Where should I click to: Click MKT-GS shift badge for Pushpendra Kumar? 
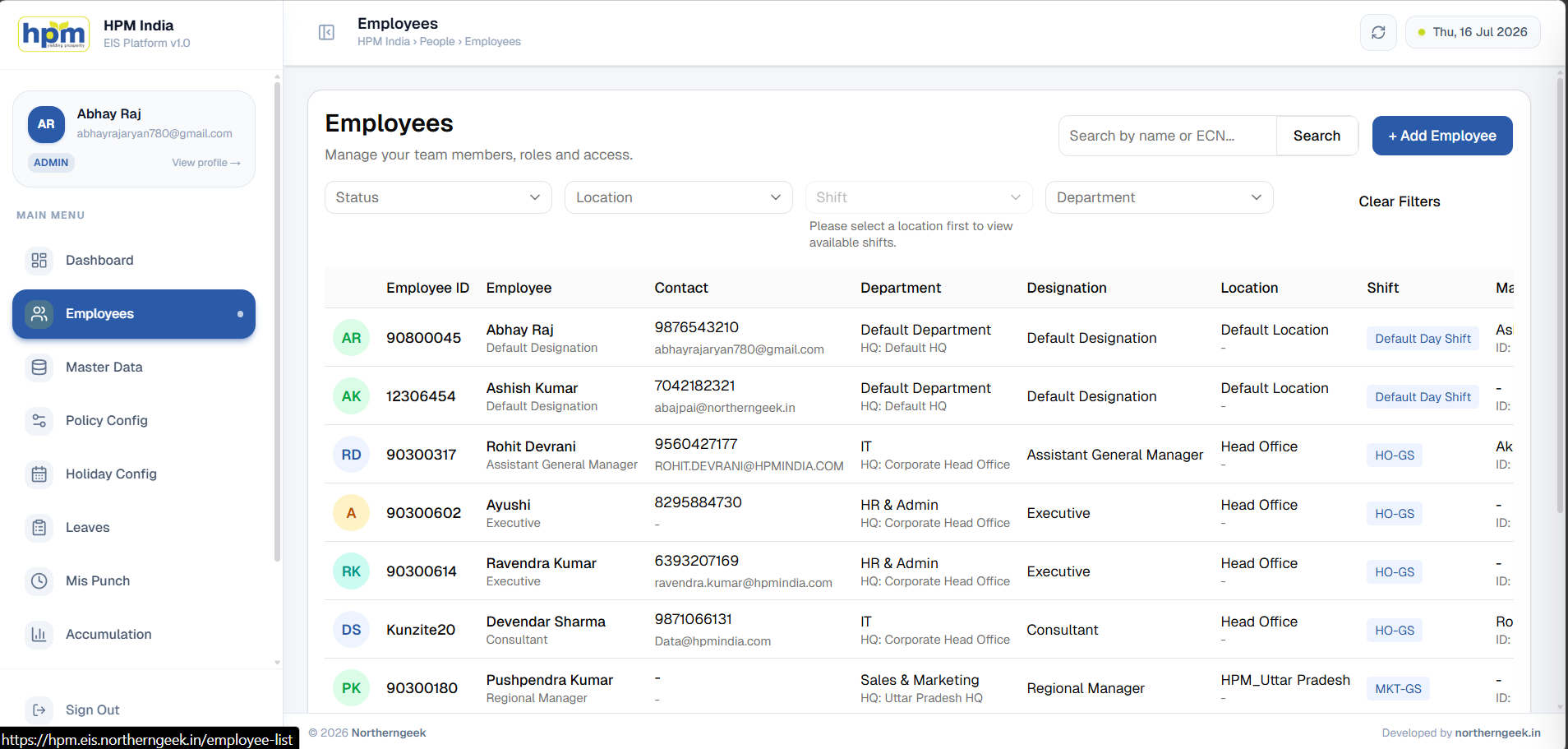(1398, 689)
